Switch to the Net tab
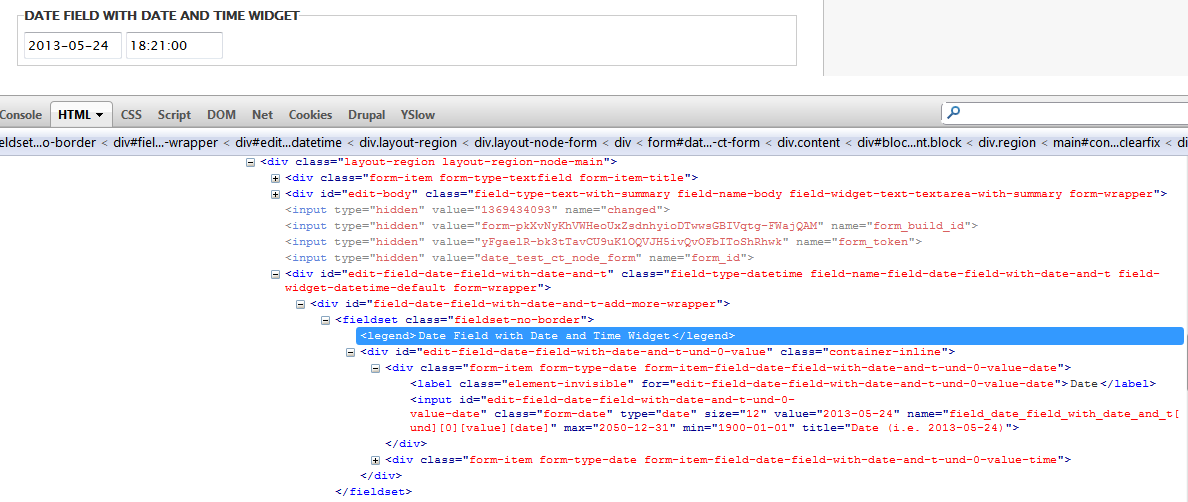Viewport: 1188px width, 502px height. (262, 115)
